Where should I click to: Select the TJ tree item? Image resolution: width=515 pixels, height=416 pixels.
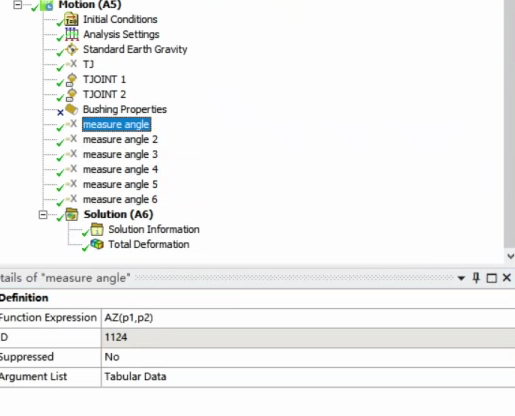(88, 64)
